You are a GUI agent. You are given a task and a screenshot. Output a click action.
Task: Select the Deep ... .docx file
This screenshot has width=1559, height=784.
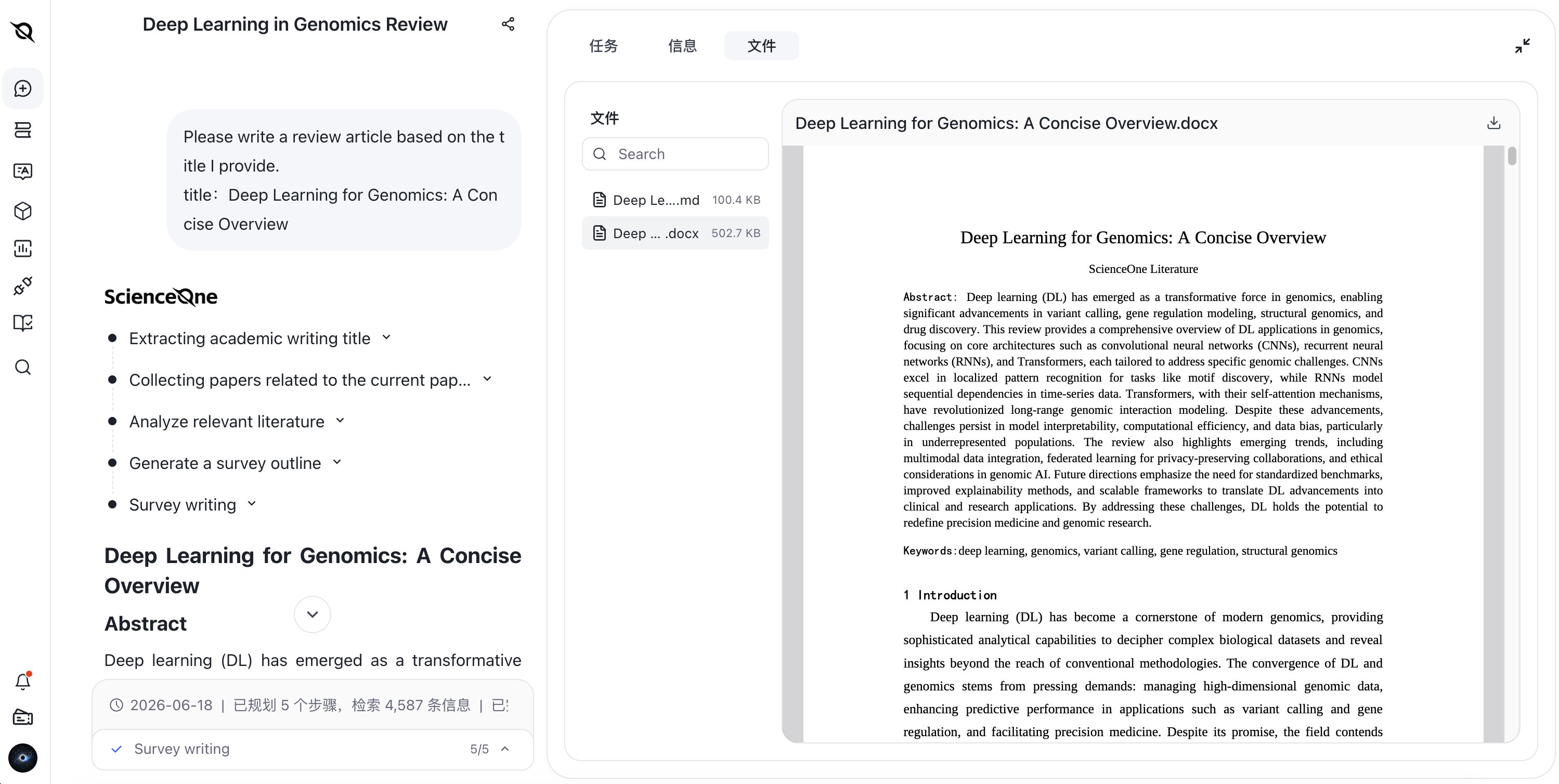(x=675, y=233)
